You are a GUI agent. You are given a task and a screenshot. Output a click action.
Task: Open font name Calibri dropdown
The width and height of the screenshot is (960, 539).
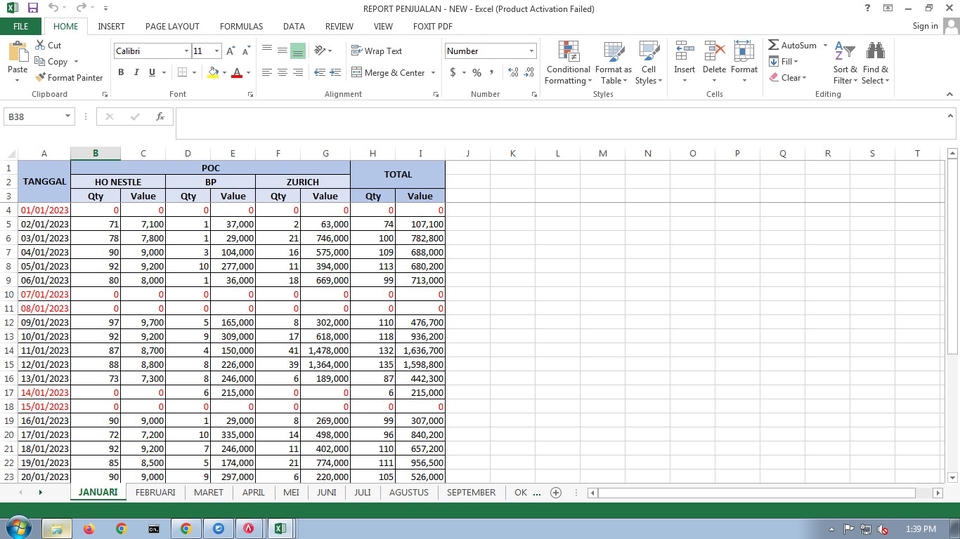[186, 51]
